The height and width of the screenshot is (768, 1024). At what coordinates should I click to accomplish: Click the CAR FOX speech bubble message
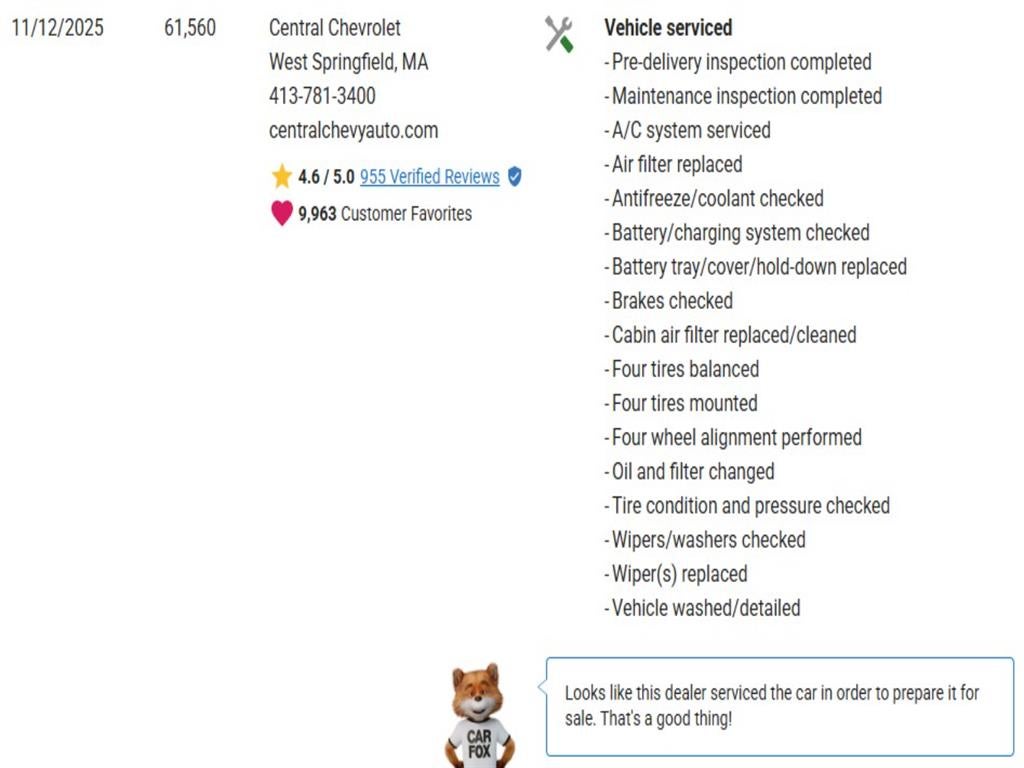click(771, 705)
